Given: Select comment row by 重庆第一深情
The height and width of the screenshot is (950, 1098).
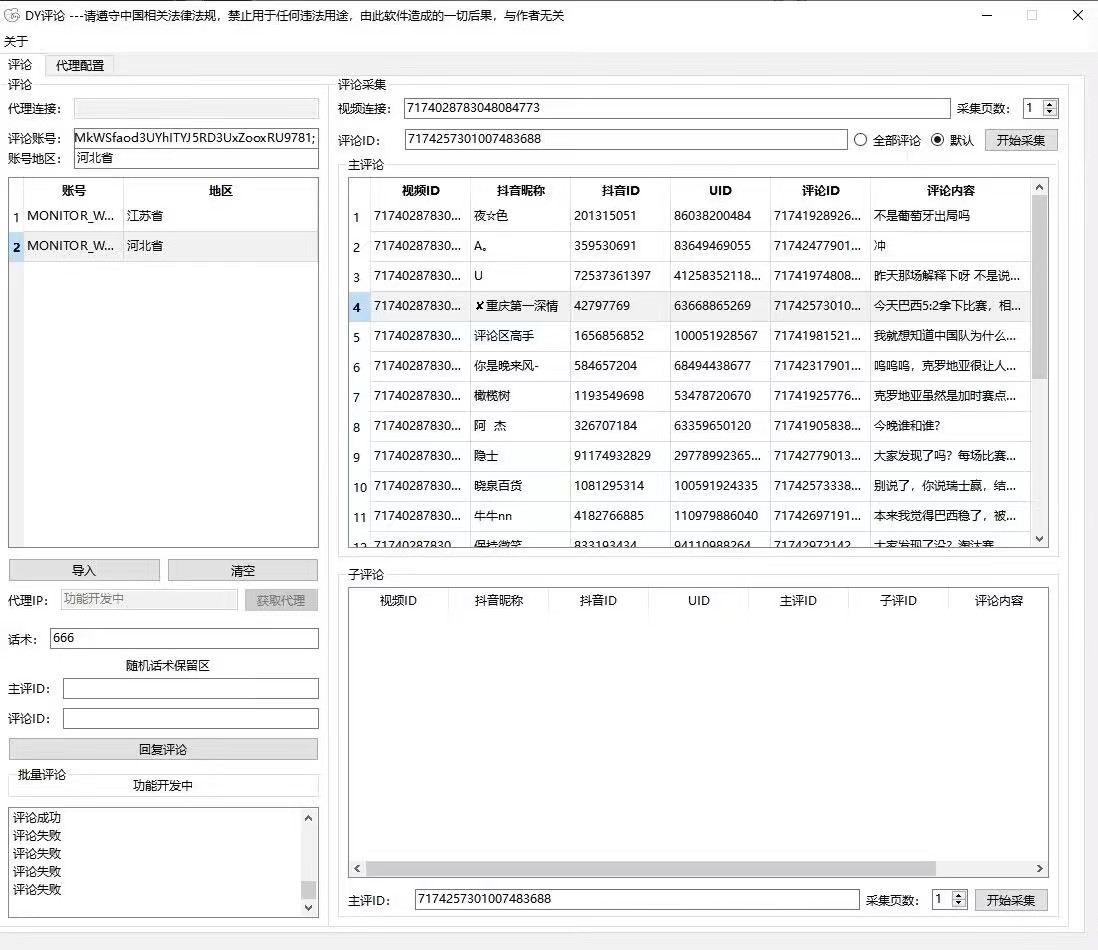Looking at the screenshot, I should pyautogui.click(x=690, y=306).
